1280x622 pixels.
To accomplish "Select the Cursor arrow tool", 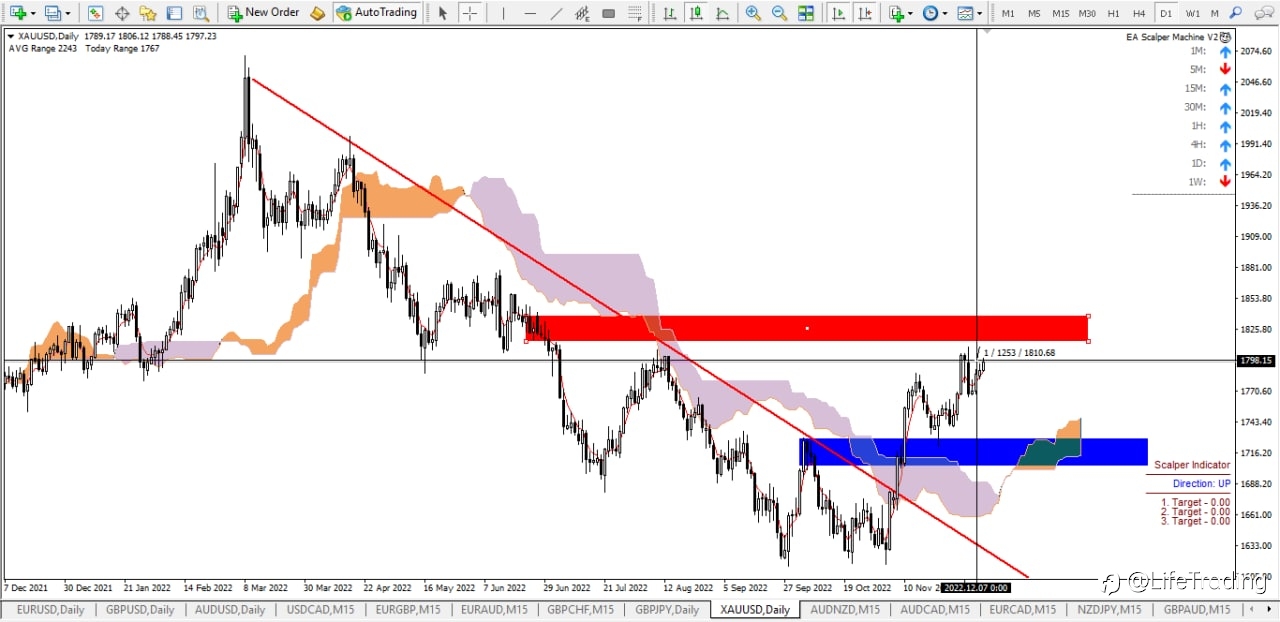I will 443,13.
